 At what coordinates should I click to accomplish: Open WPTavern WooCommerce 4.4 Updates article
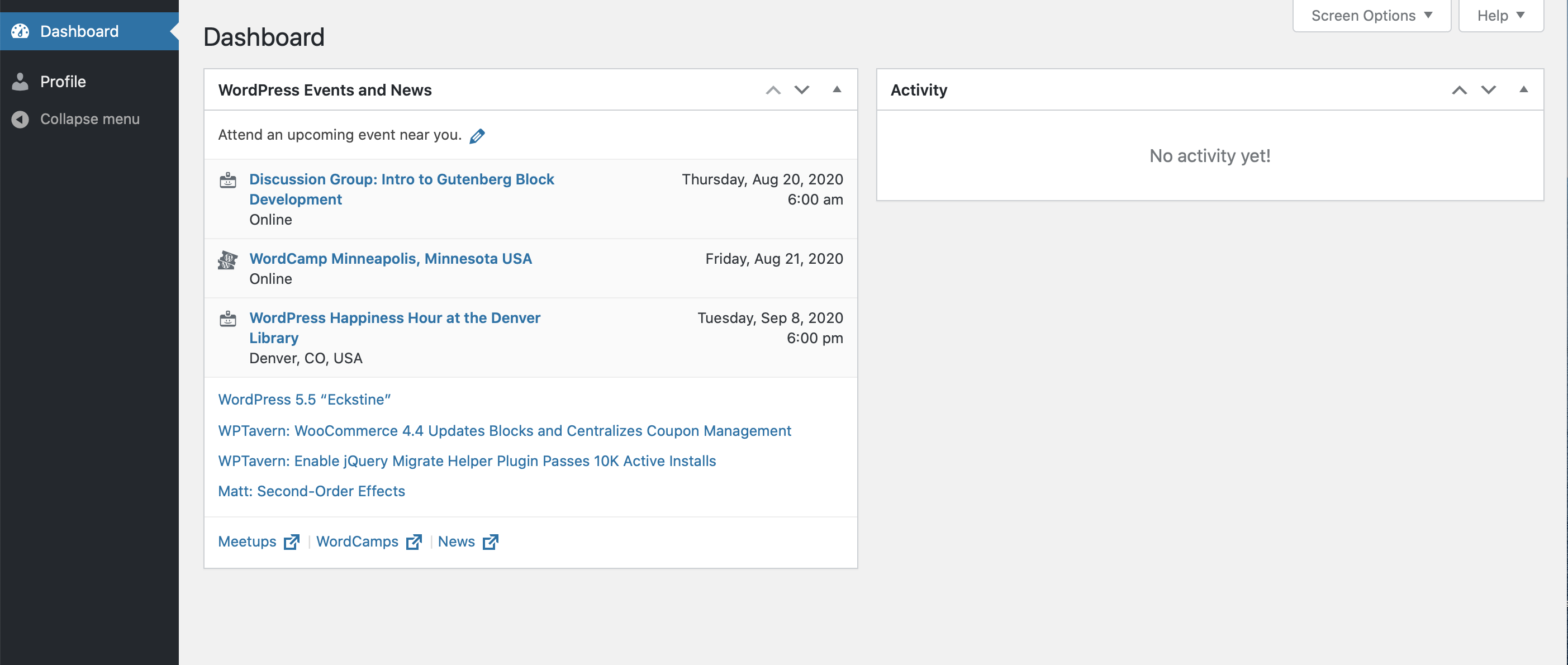[x=504, y=430]
